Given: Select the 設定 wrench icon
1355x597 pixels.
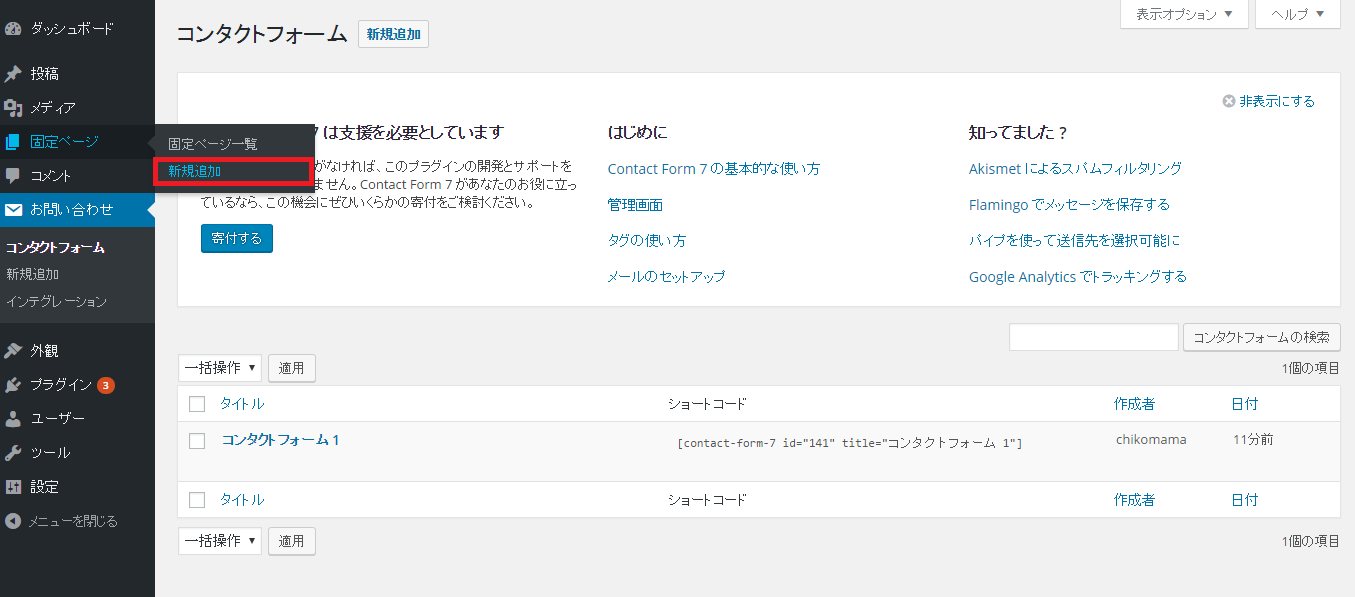Looking at the screenshot, I should point(14,486).
